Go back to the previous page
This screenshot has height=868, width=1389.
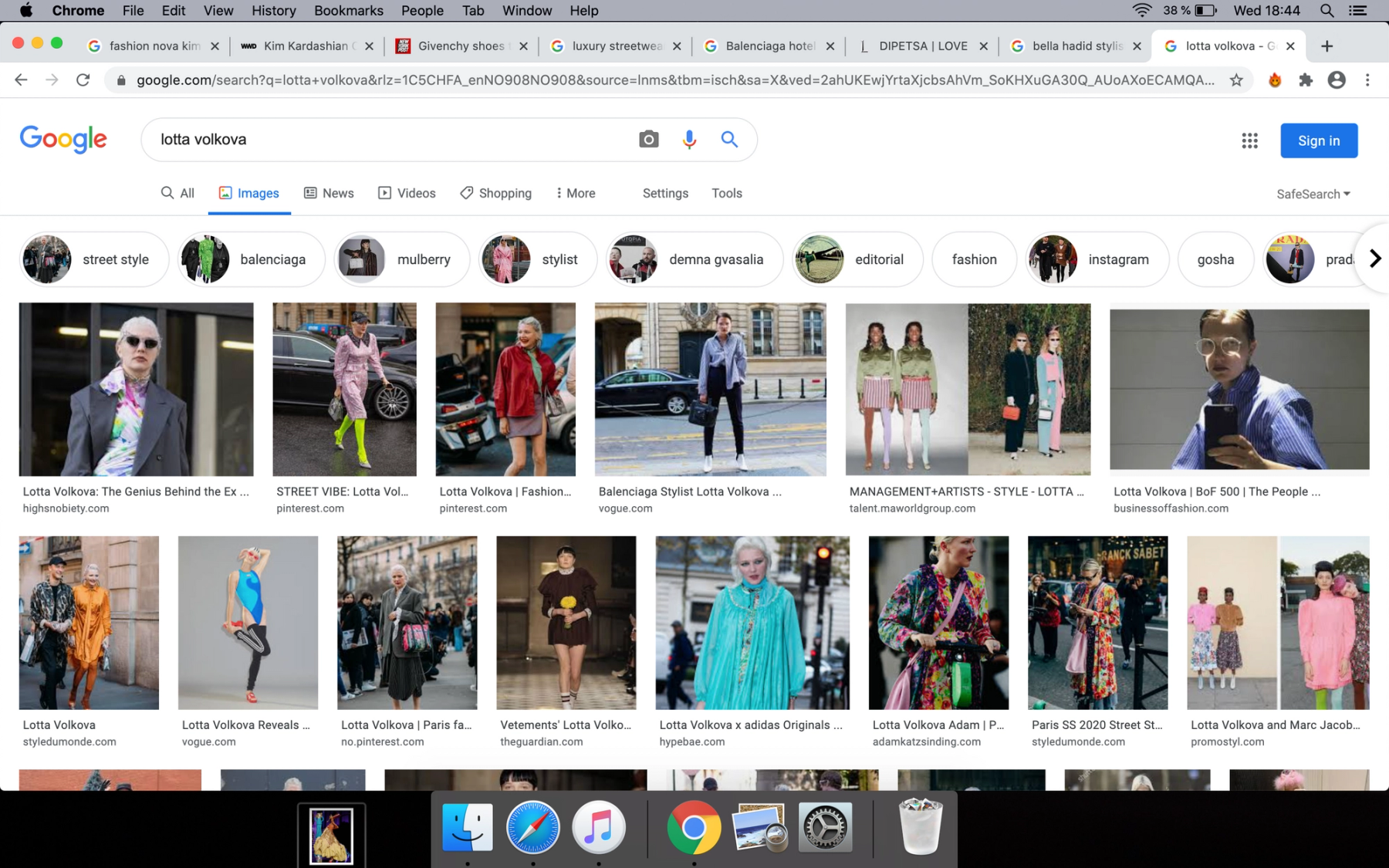21,80
